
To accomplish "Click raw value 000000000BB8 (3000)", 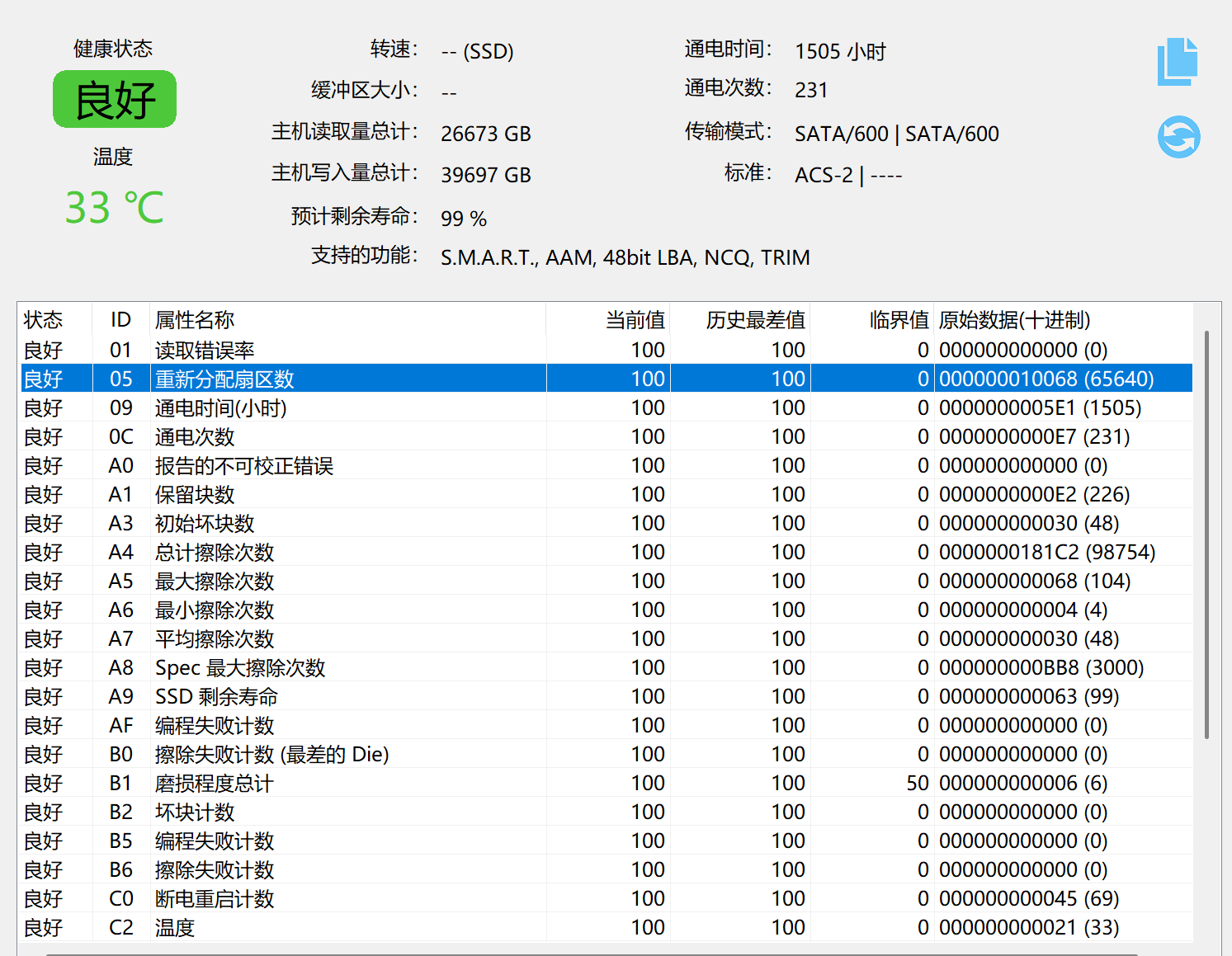I will (x=1041, y=667).
